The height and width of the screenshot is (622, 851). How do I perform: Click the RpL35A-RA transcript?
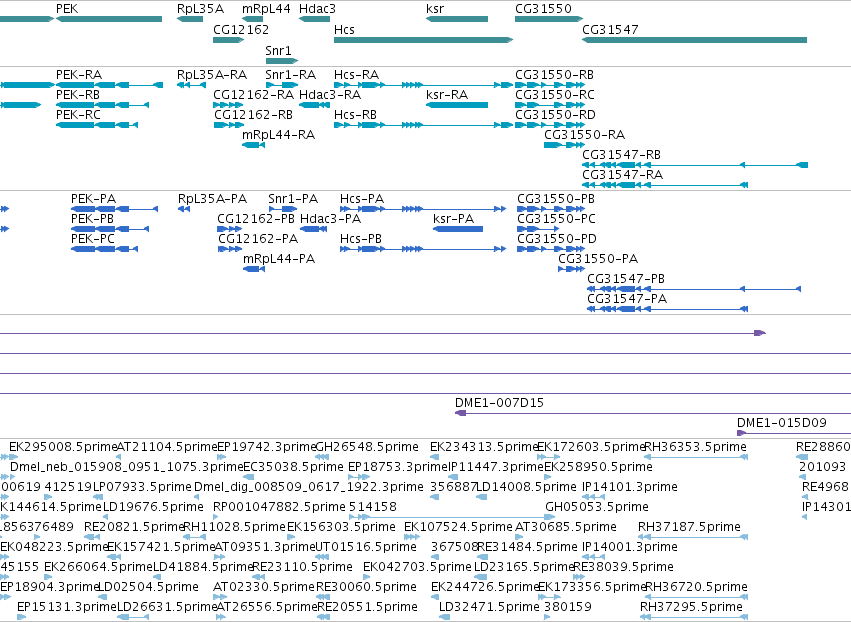click(191, 85)
